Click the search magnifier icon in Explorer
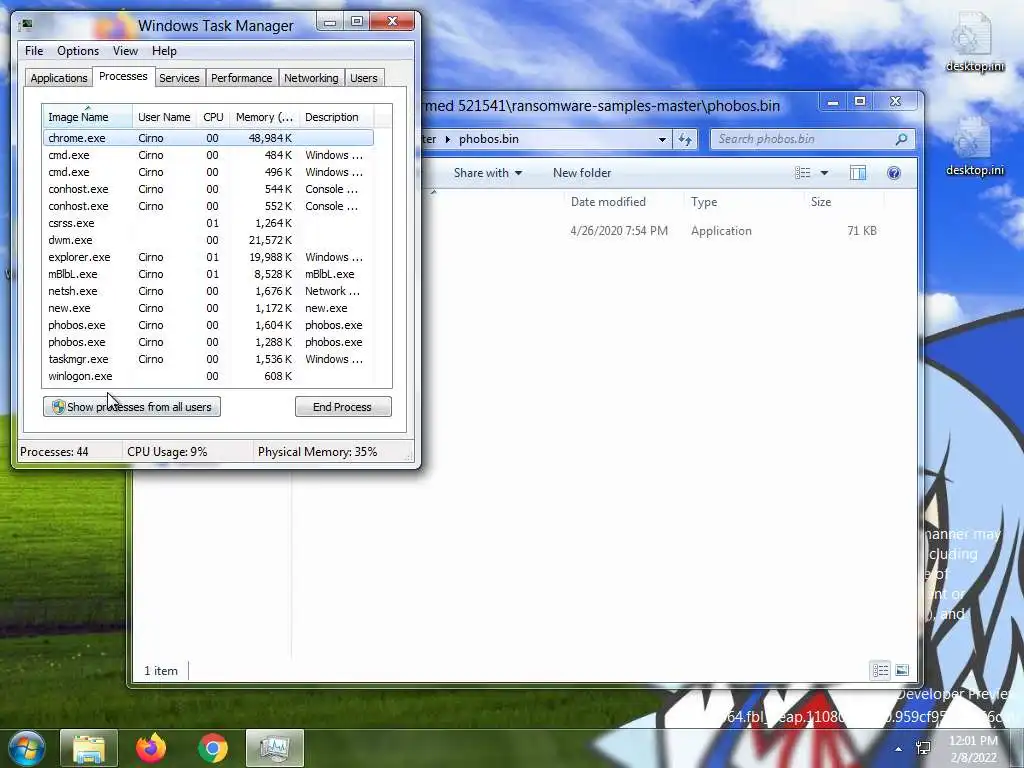Screen dimensions: 1024x768 coord(902,139)
